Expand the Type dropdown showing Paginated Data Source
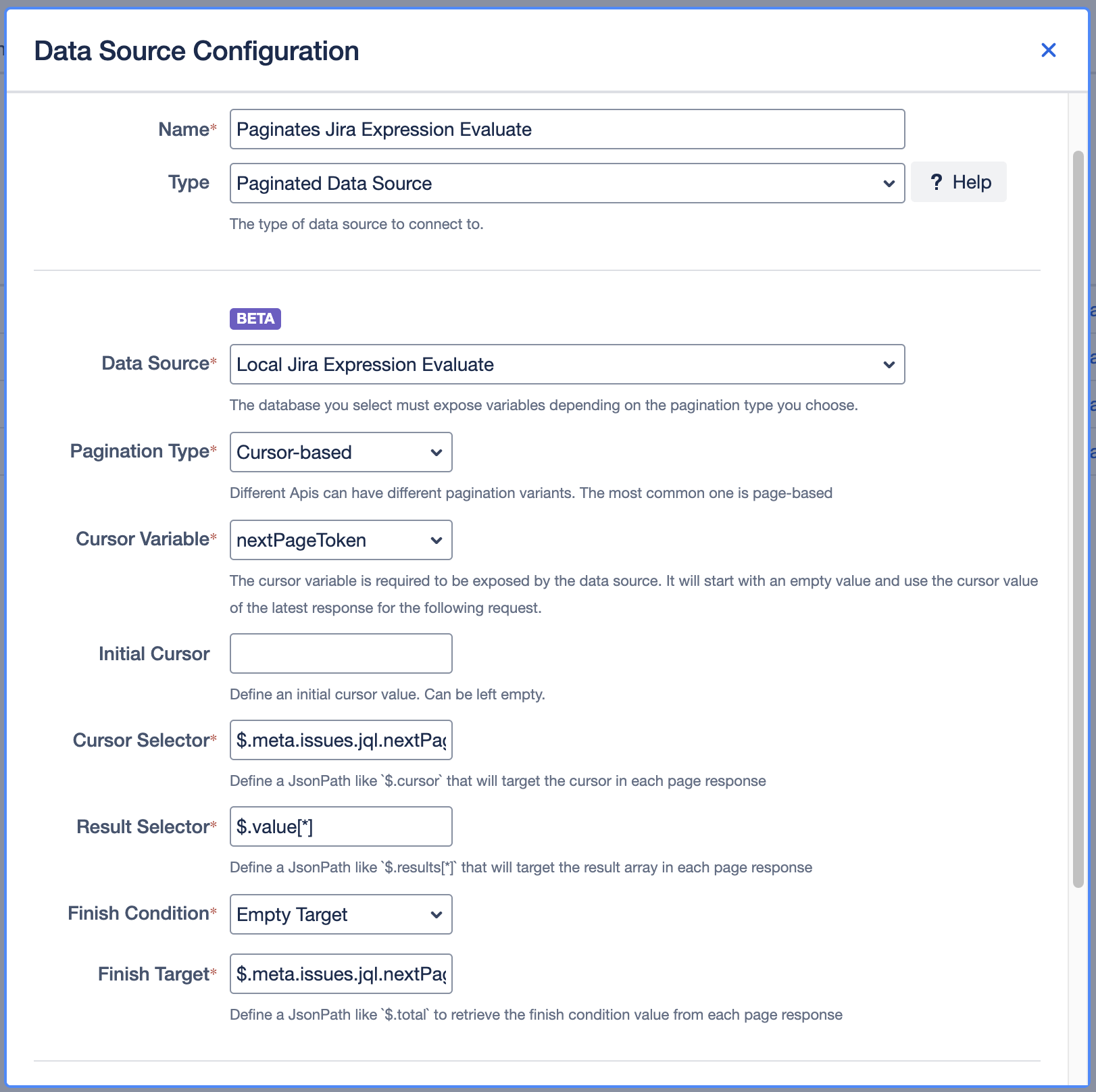This screenshot has width=1096, height=1092. [566, 183]
